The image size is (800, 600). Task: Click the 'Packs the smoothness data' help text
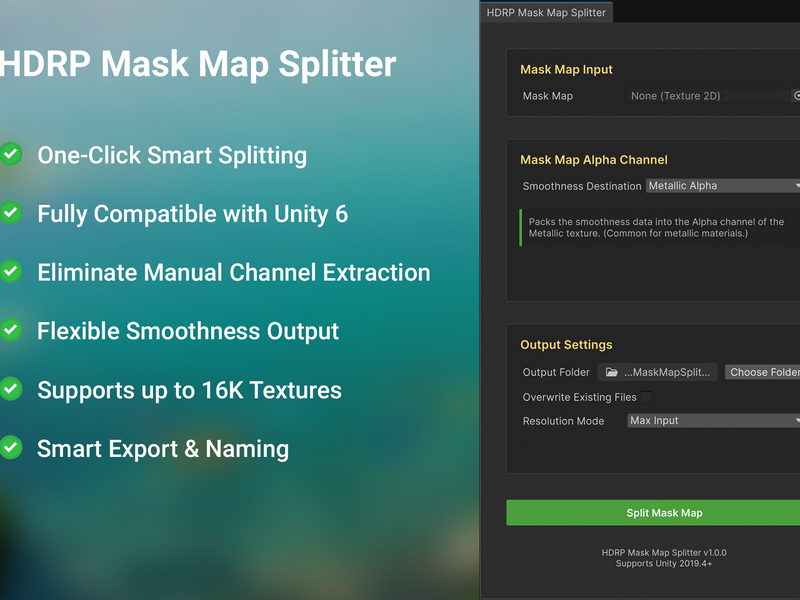click(x=656, y=228)
